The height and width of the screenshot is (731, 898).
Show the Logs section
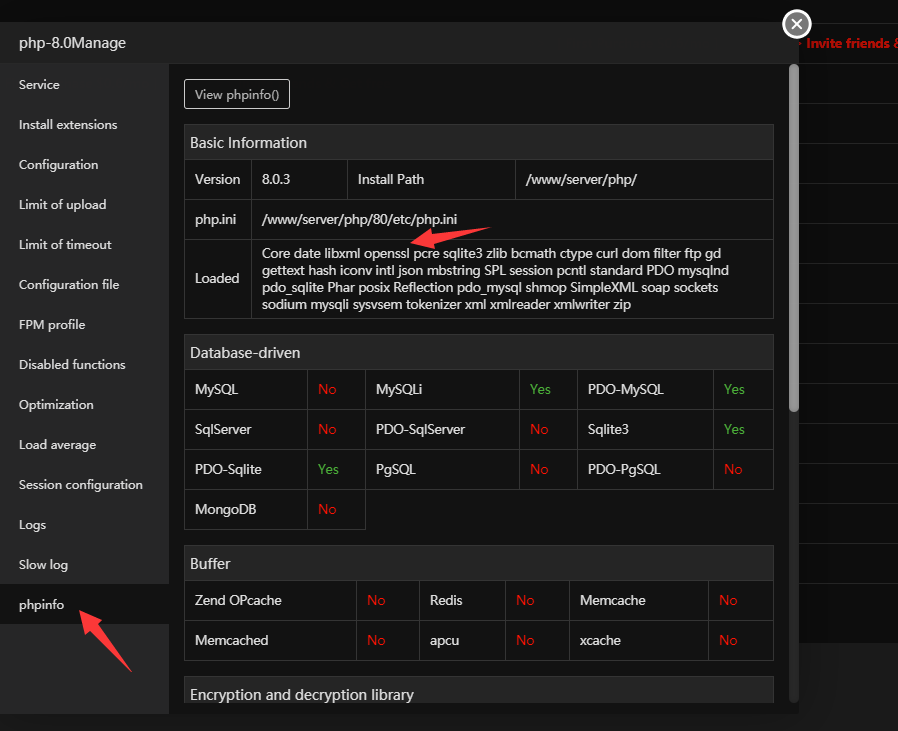tap(33, 525)
